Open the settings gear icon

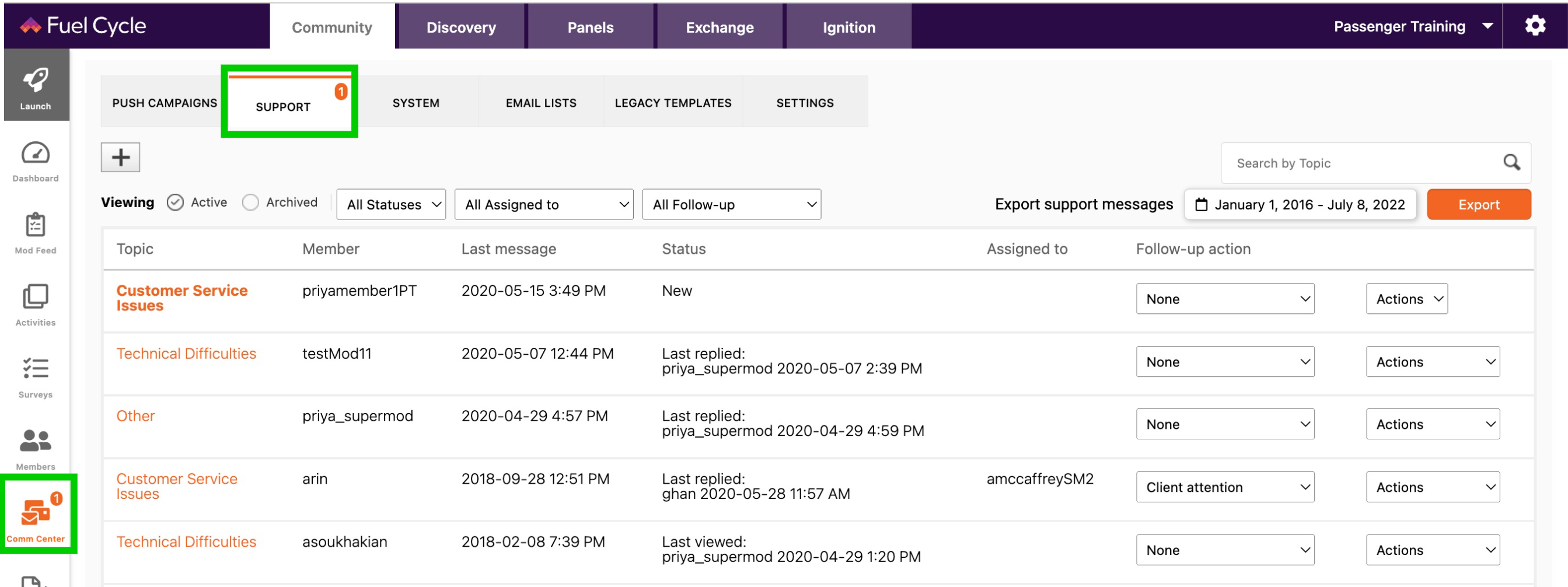(1535, 26)
